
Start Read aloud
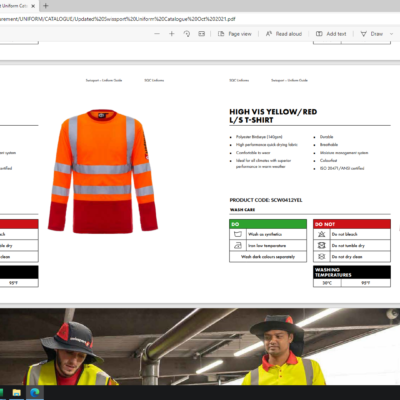point(284,34)
